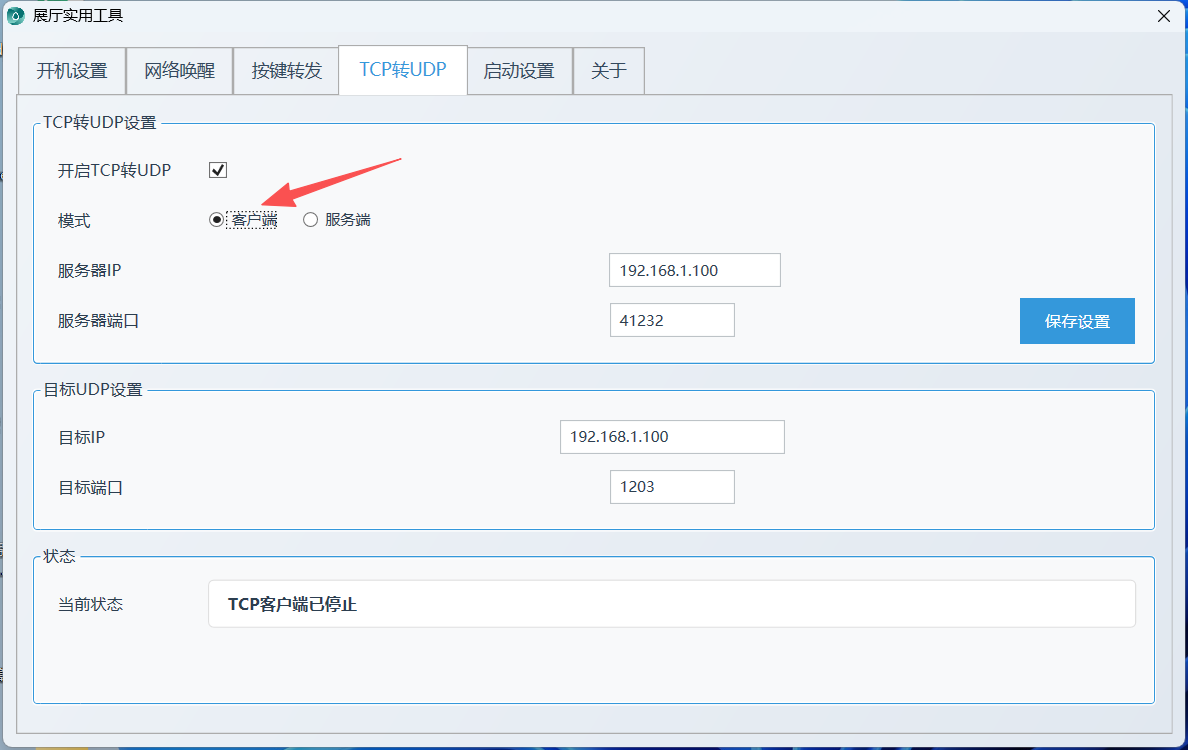
Task: Show the 关于 tab
Action: 608,71
